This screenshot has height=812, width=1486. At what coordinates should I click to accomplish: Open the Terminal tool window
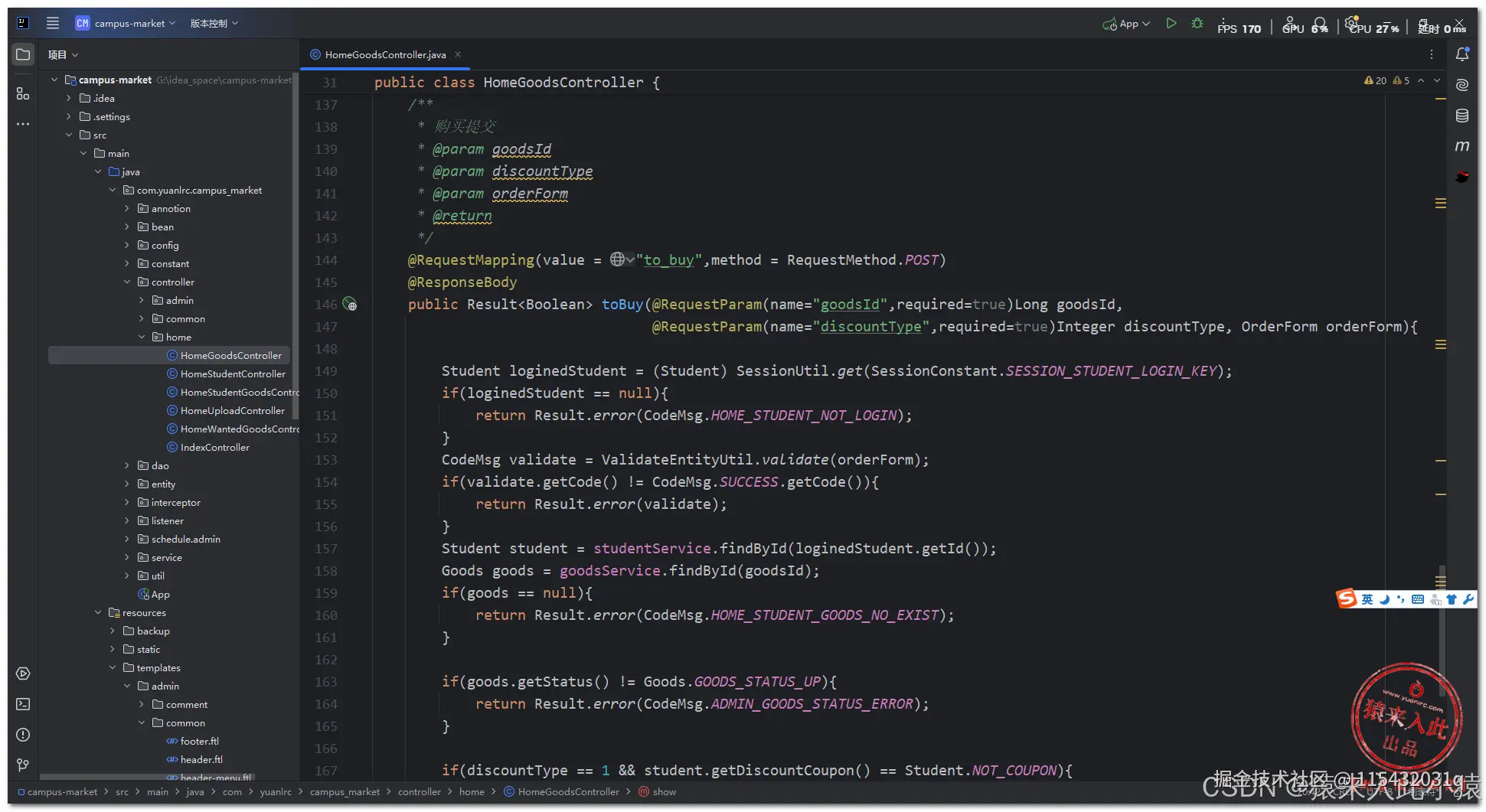click(x=23, y=704)
